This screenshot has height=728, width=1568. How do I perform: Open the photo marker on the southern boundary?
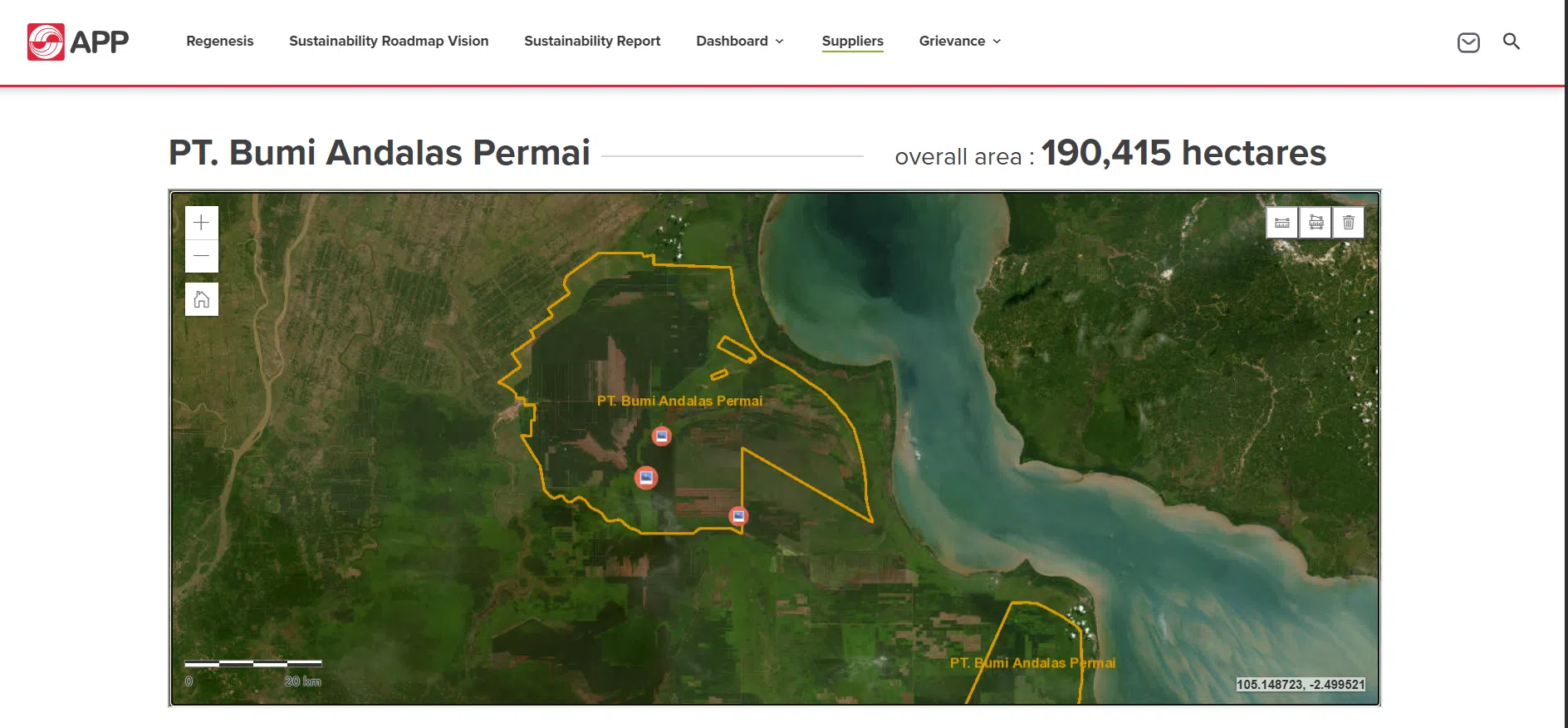738,516
